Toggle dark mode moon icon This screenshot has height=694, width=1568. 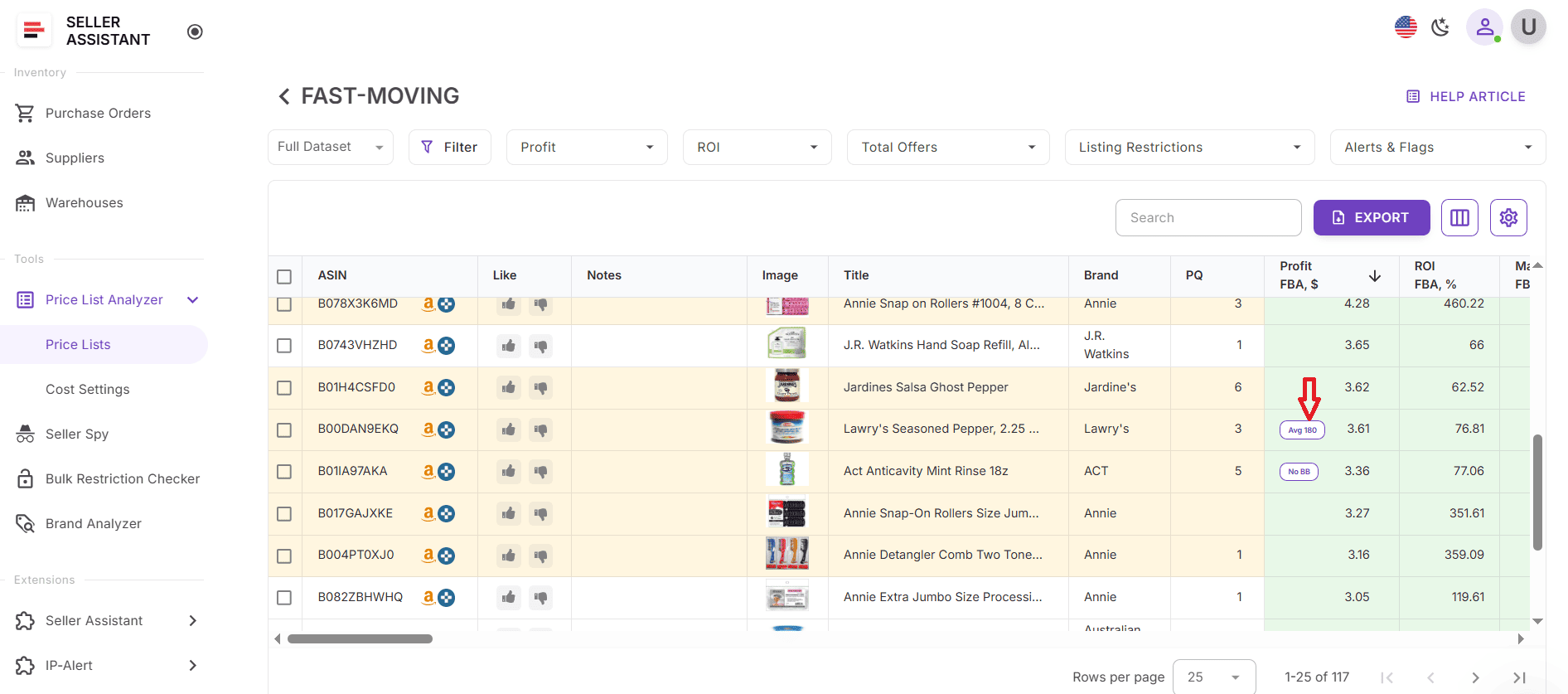click(x=1440, y=27)
